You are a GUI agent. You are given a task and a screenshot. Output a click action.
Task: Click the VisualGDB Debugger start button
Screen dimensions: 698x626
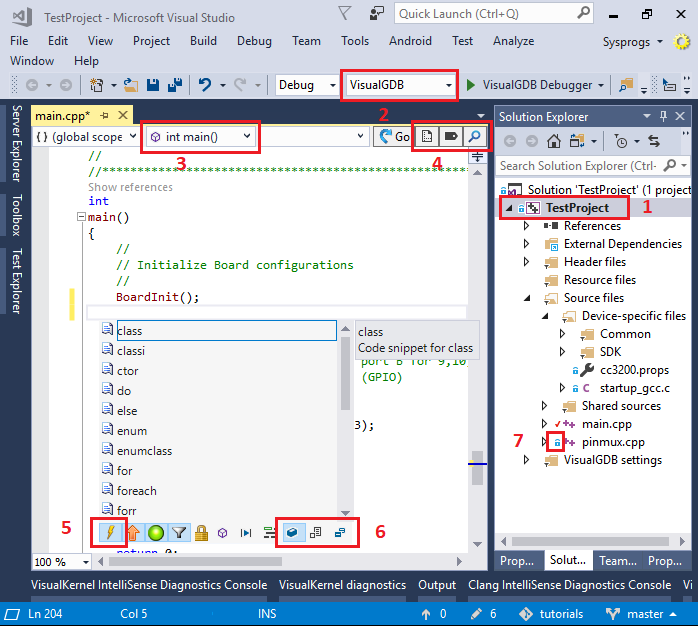tap(535, 85)
